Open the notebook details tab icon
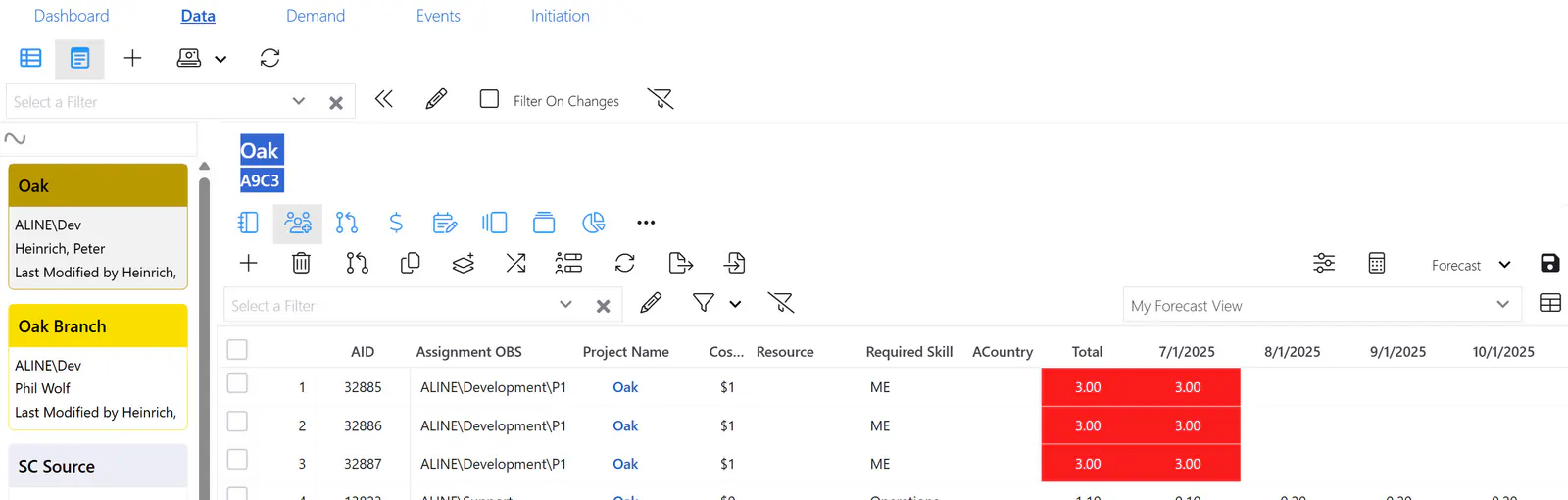The height and width of the screenshot is (500, 1568). (x=248, y=223)
